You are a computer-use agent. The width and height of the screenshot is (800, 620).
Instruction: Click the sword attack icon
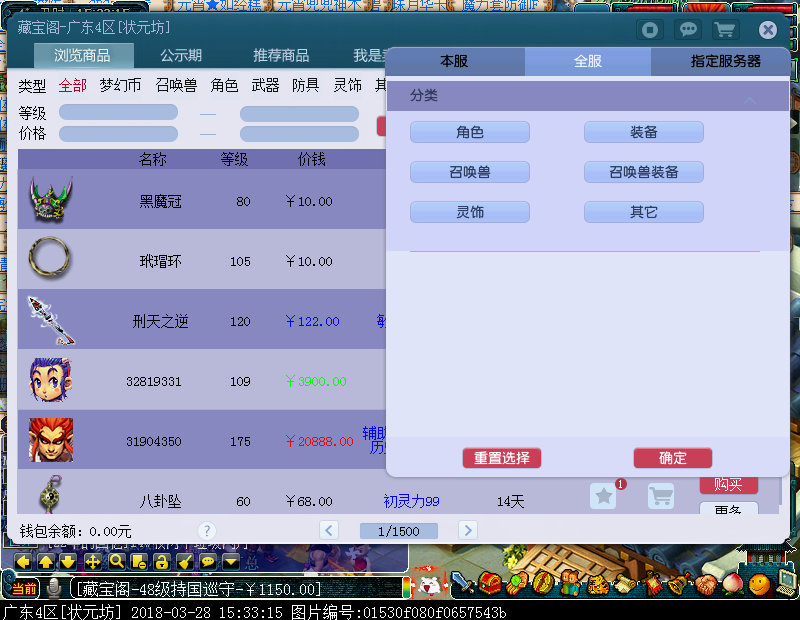pos(463,582)
